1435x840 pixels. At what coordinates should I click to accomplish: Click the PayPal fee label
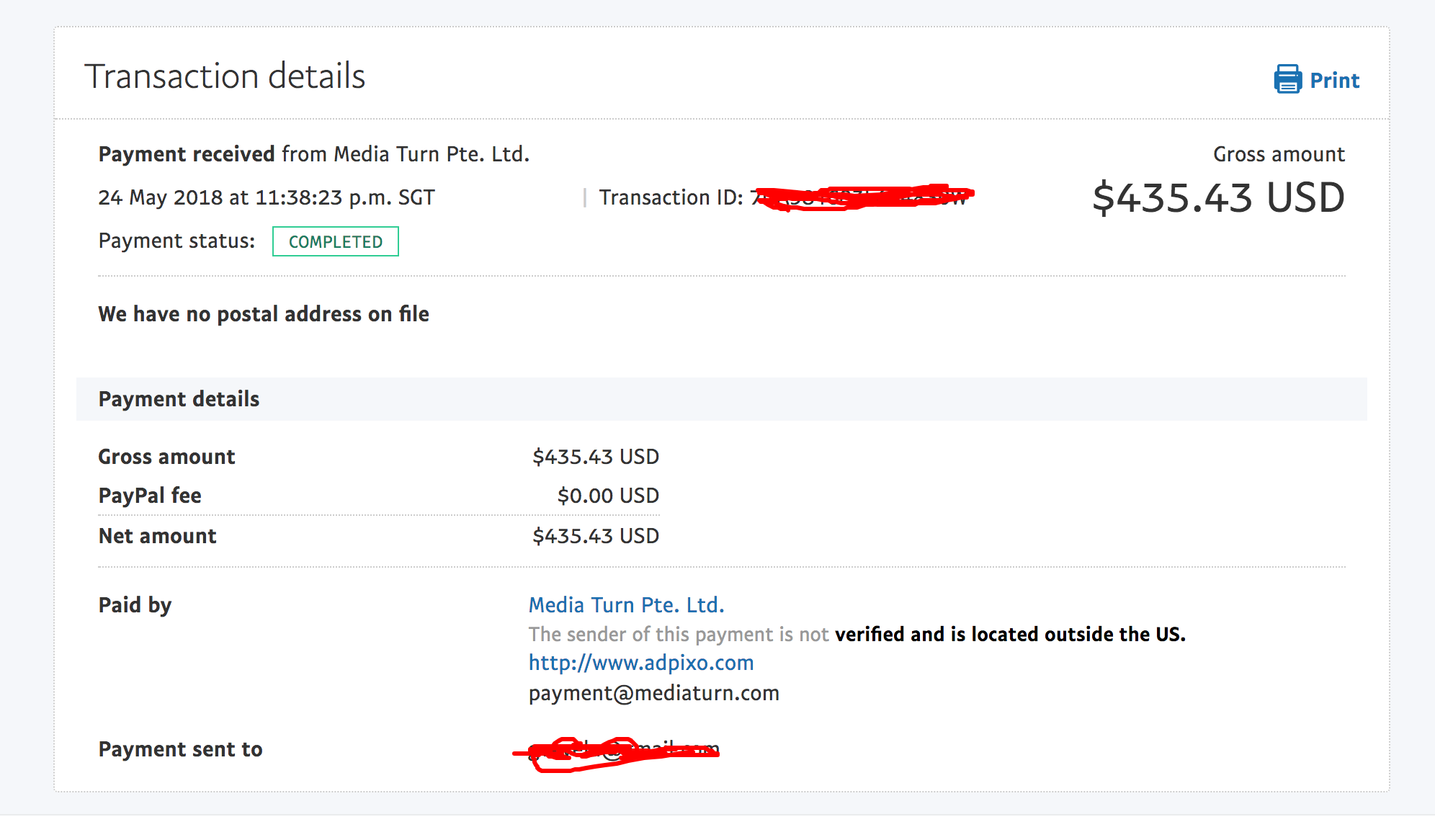click(150, 496)
